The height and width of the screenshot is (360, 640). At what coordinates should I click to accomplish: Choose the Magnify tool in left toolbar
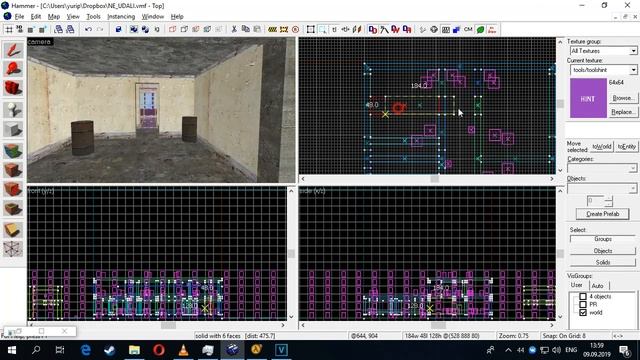(13, 69)
